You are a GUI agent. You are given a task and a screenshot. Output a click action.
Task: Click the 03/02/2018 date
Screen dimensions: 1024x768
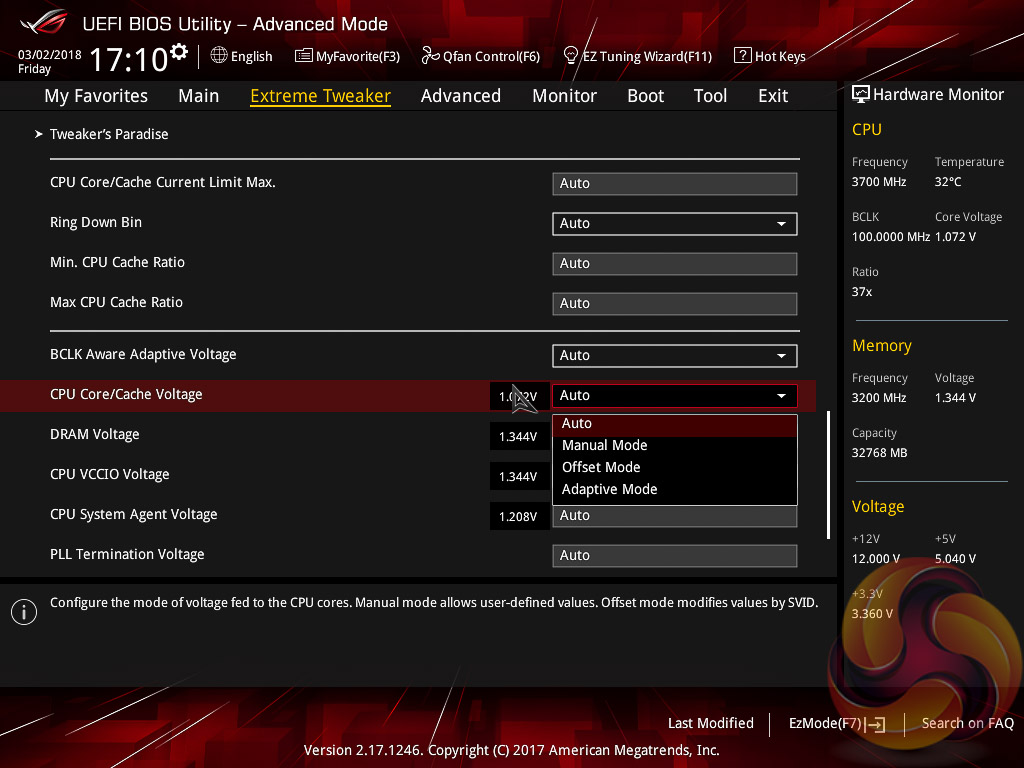tap(50, 55)
